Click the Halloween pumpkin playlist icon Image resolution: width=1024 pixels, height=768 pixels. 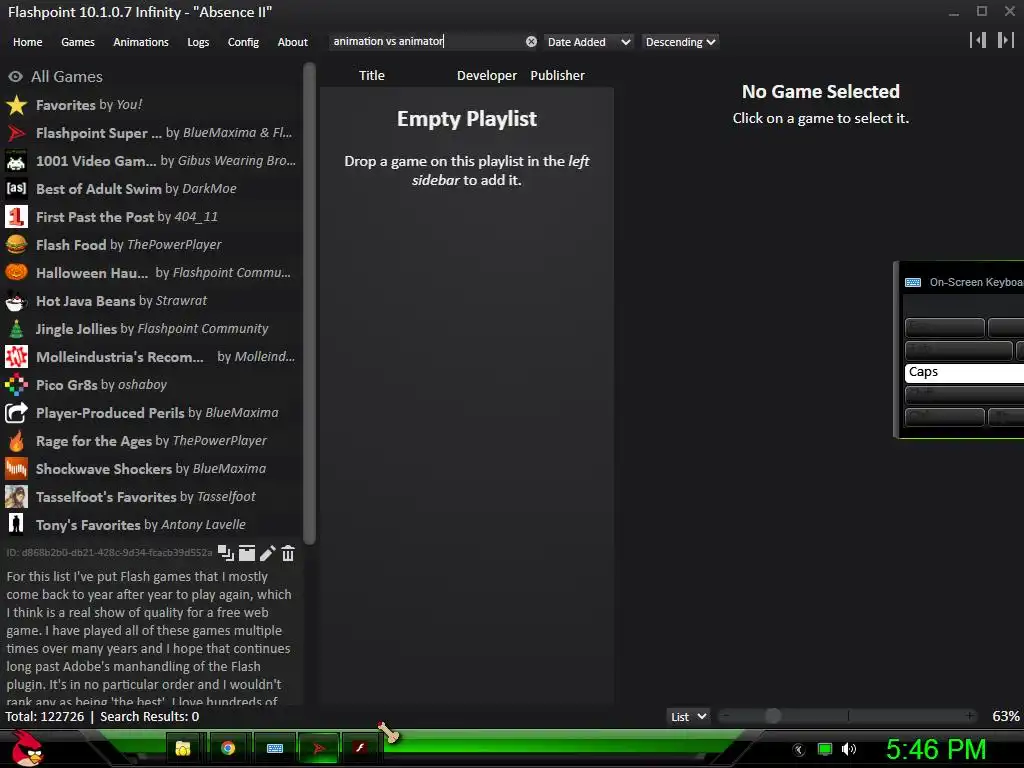16,272
